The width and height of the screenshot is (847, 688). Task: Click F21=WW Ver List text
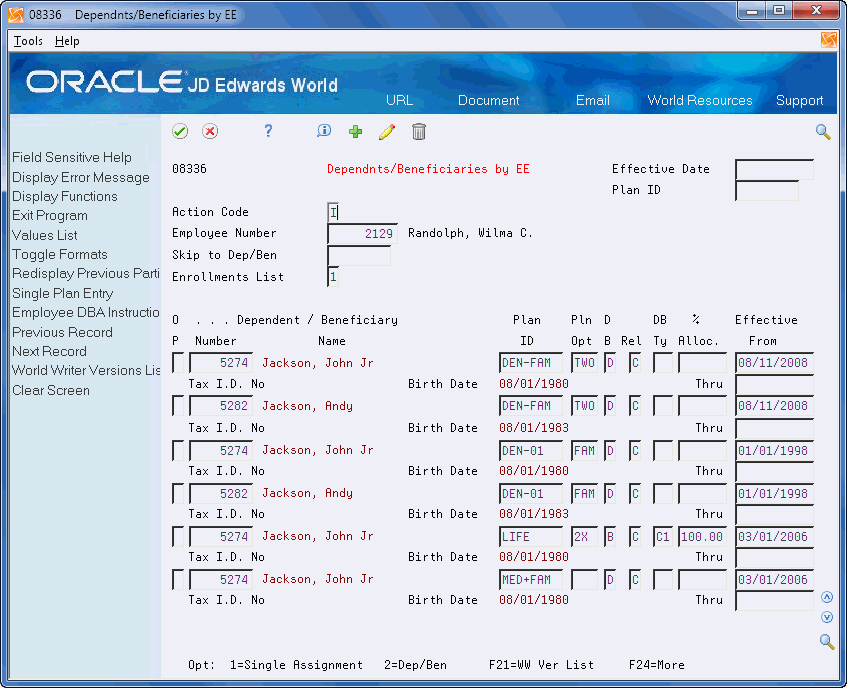[x=541, y=665]
